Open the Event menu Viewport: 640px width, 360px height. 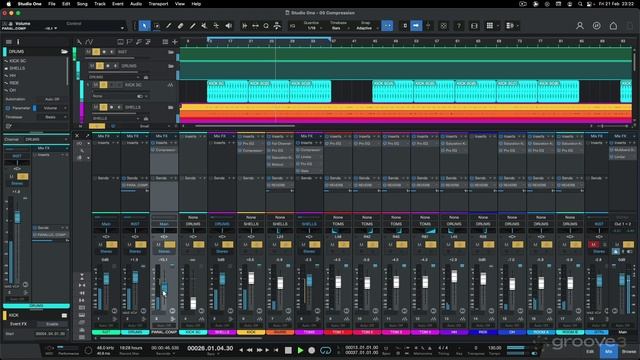[x=118, y=4]
